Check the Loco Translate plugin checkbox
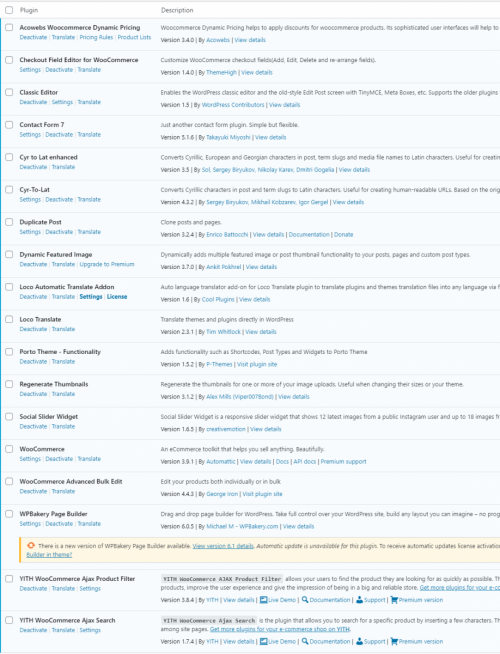 click(x=9, y=319)
